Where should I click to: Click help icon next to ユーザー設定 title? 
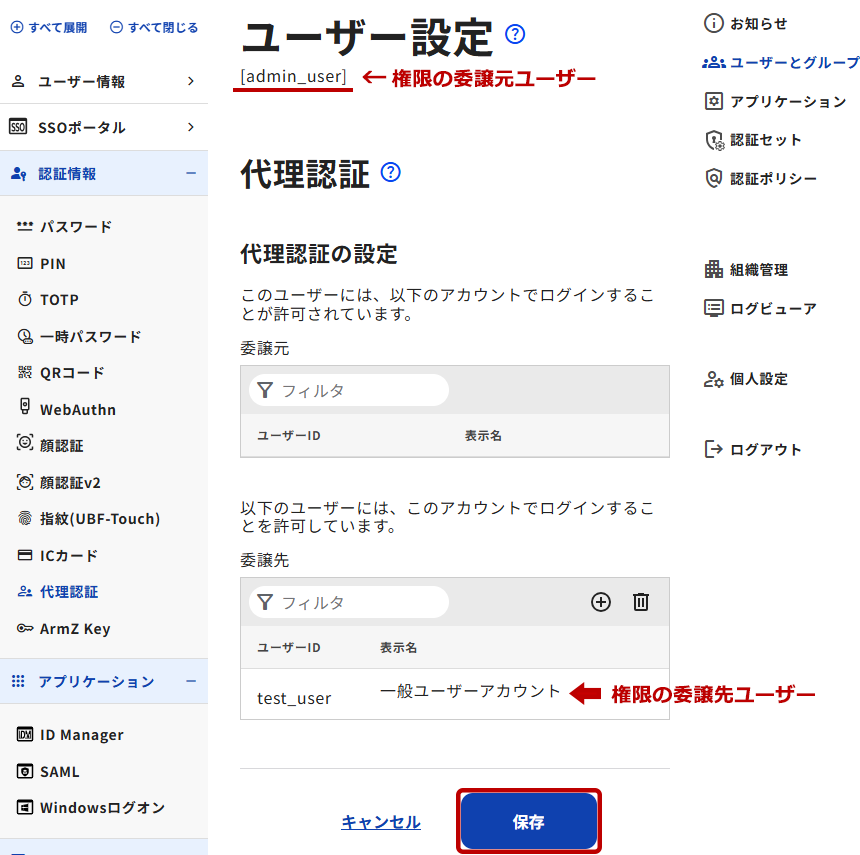(x=515, y=35)
